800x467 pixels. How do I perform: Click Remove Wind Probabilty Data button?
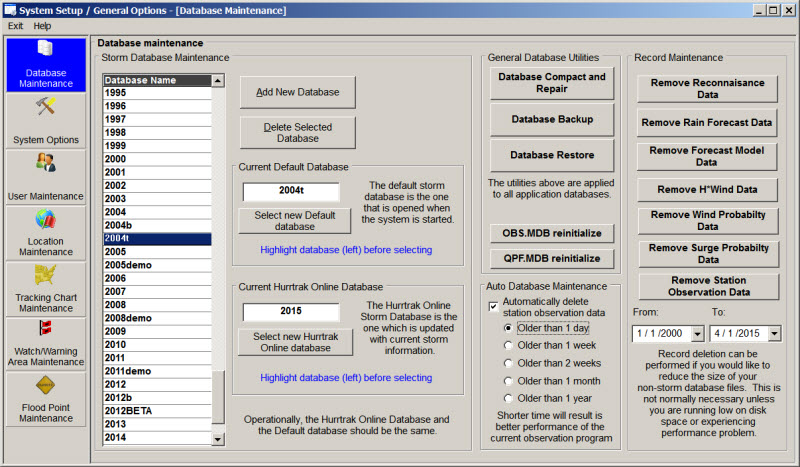pyautogui.click(x=708, y=220)
